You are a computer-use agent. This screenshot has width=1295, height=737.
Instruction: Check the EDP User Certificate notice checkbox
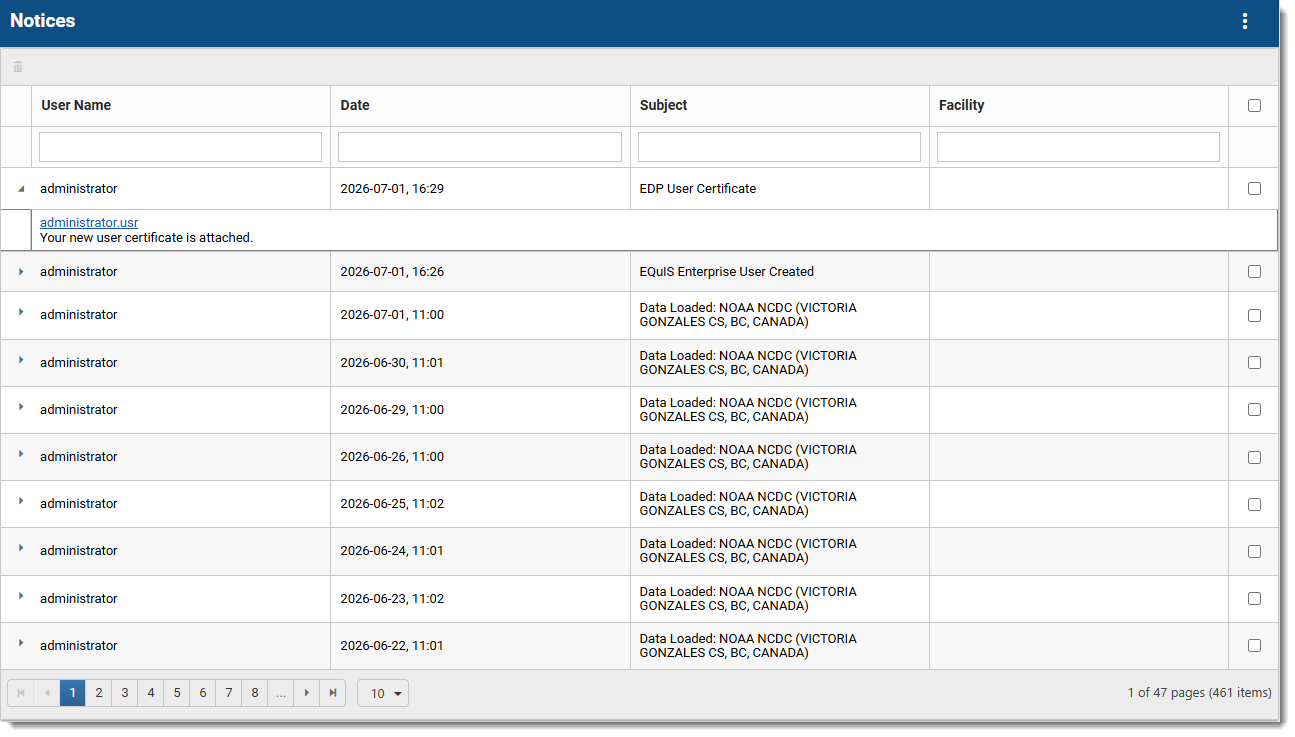point(1254,189)
